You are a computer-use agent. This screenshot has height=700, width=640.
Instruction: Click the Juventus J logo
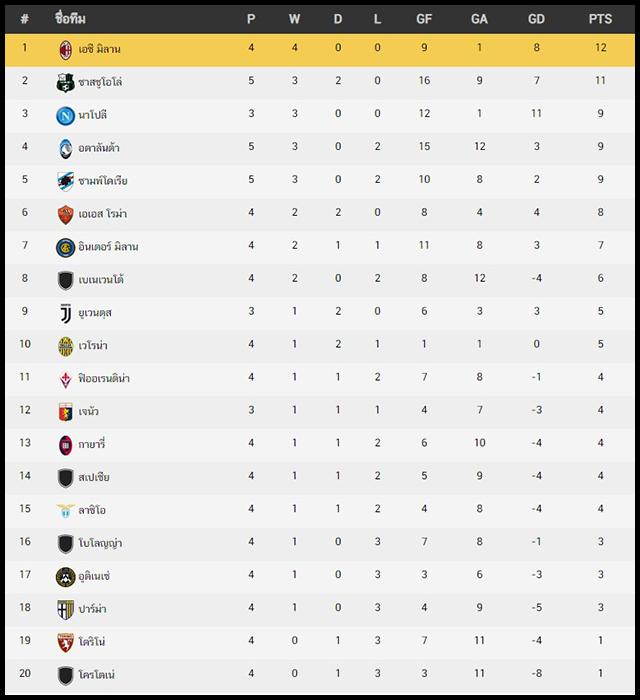[66, 313]
